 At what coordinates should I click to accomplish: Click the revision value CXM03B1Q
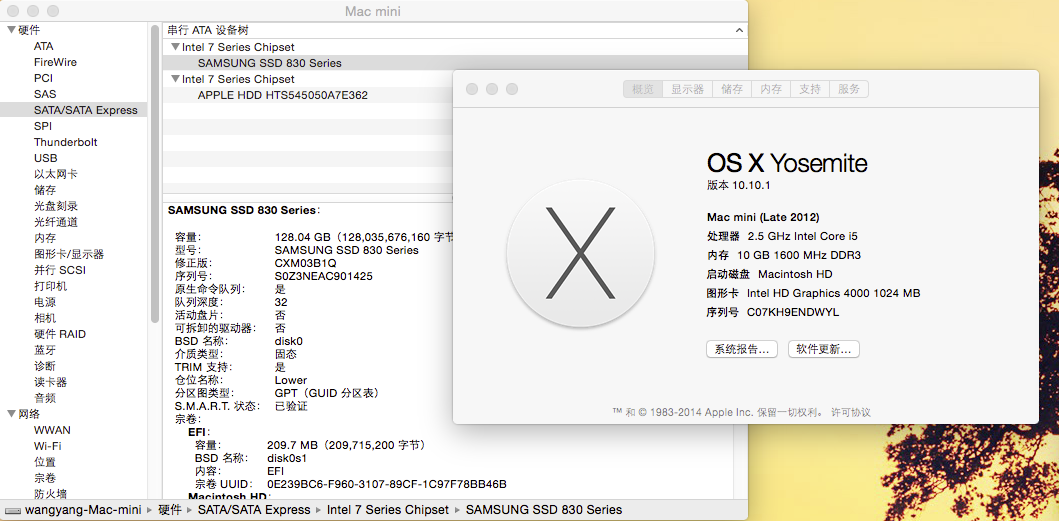[305, 263]
